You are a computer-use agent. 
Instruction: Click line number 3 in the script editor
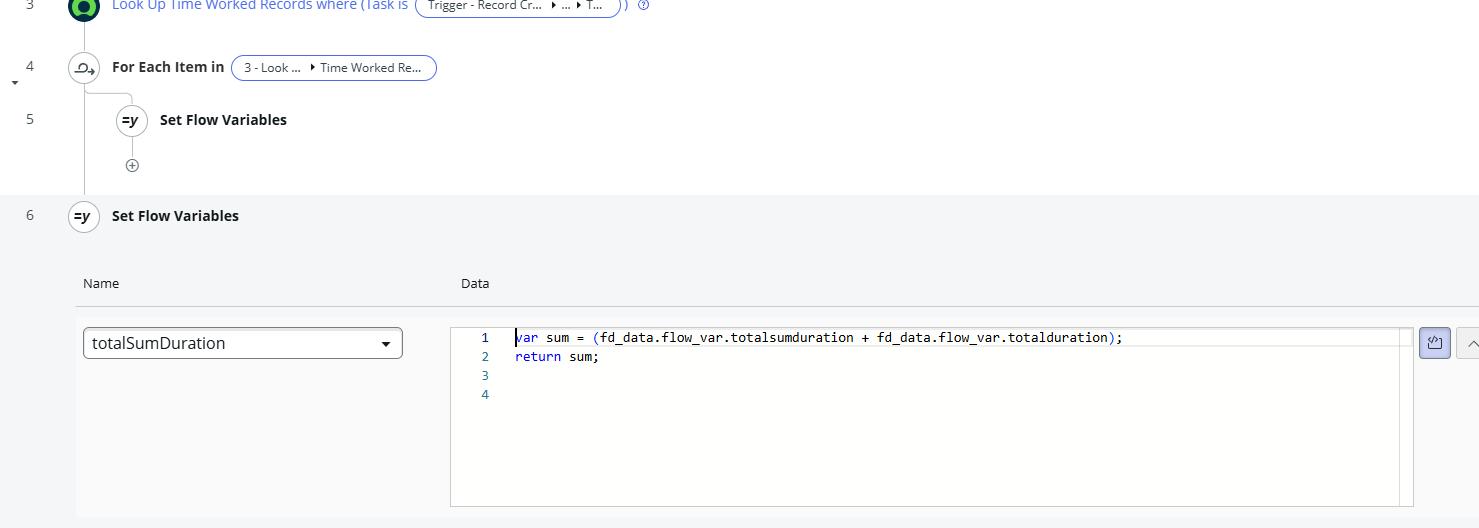[485, 376]
